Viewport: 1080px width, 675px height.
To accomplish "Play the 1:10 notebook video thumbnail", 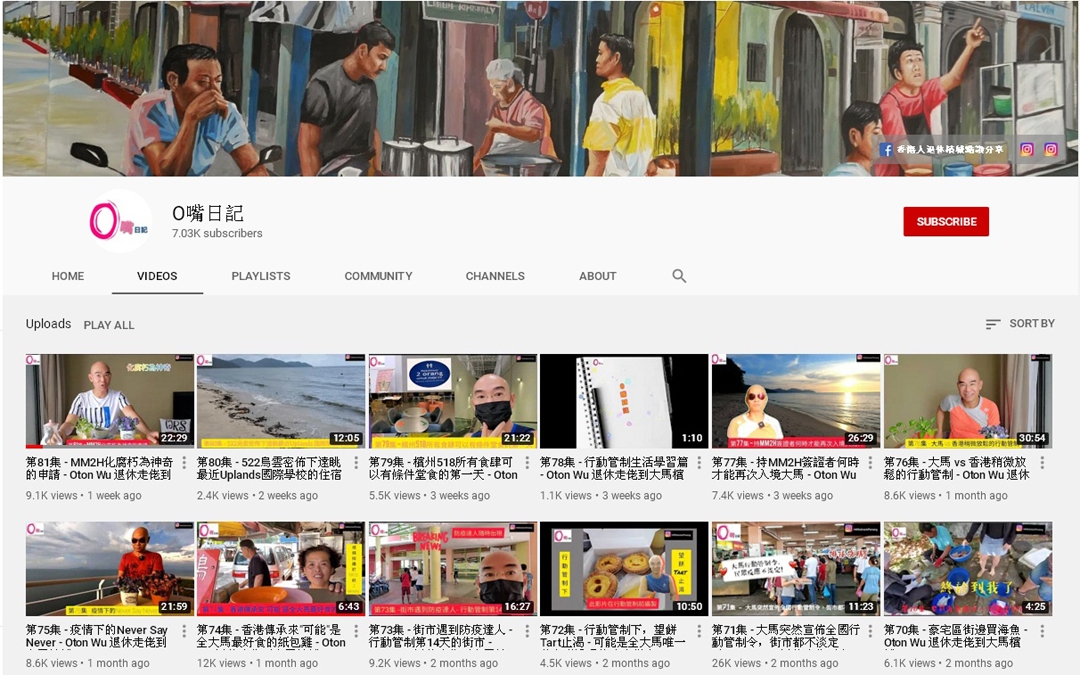I will [624, 401].
